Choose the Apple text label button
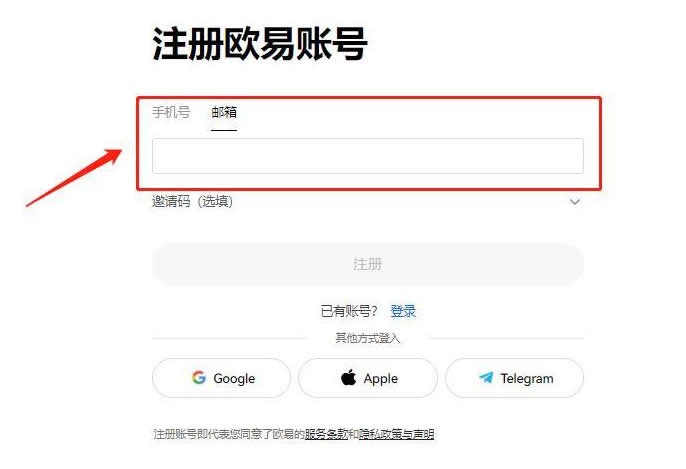The height and width of the screenshot is (469, 686). pyautogui.click(x=381, y=378)
